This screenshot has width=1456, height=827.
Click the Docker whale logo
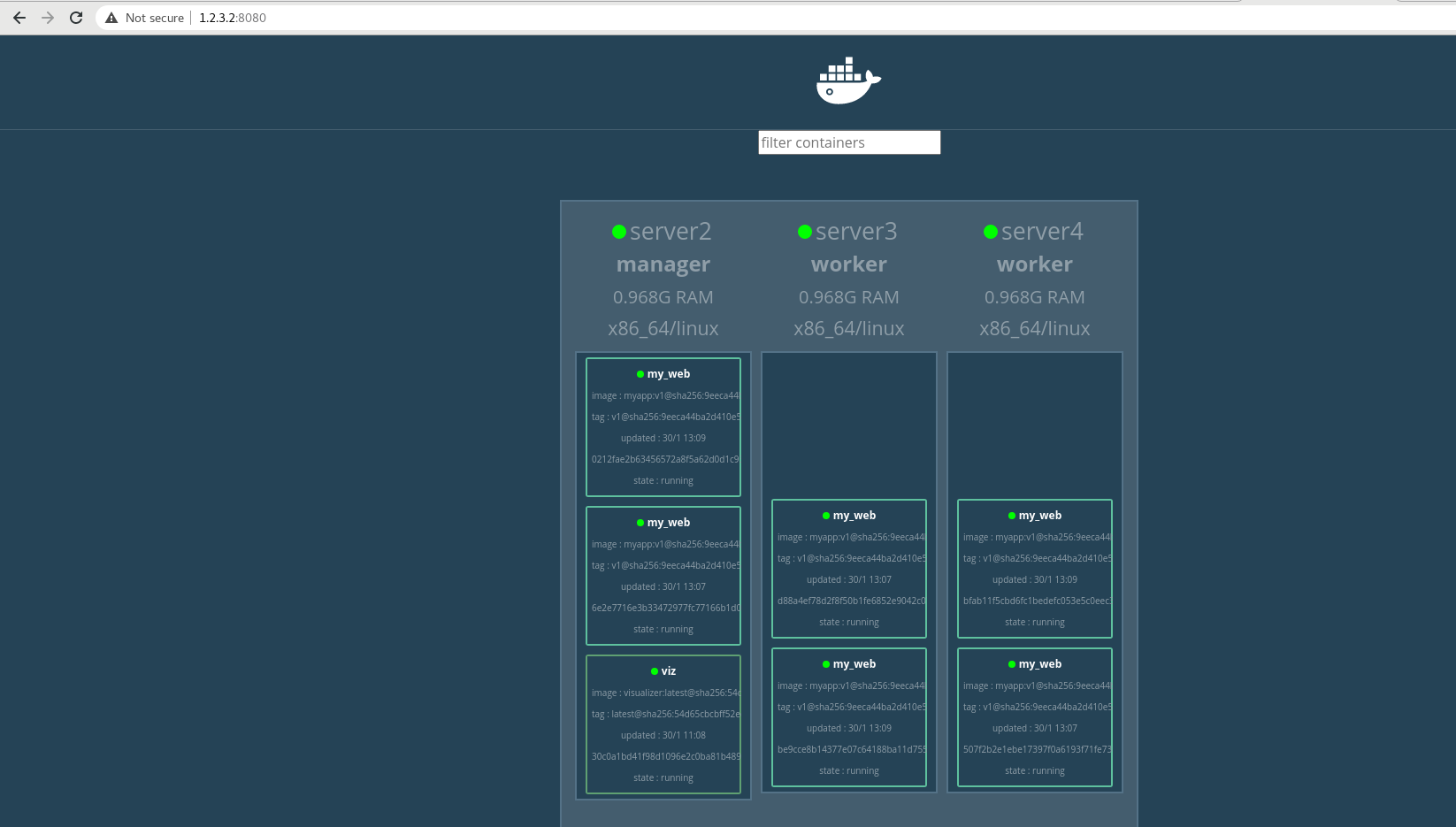point(847,80)
